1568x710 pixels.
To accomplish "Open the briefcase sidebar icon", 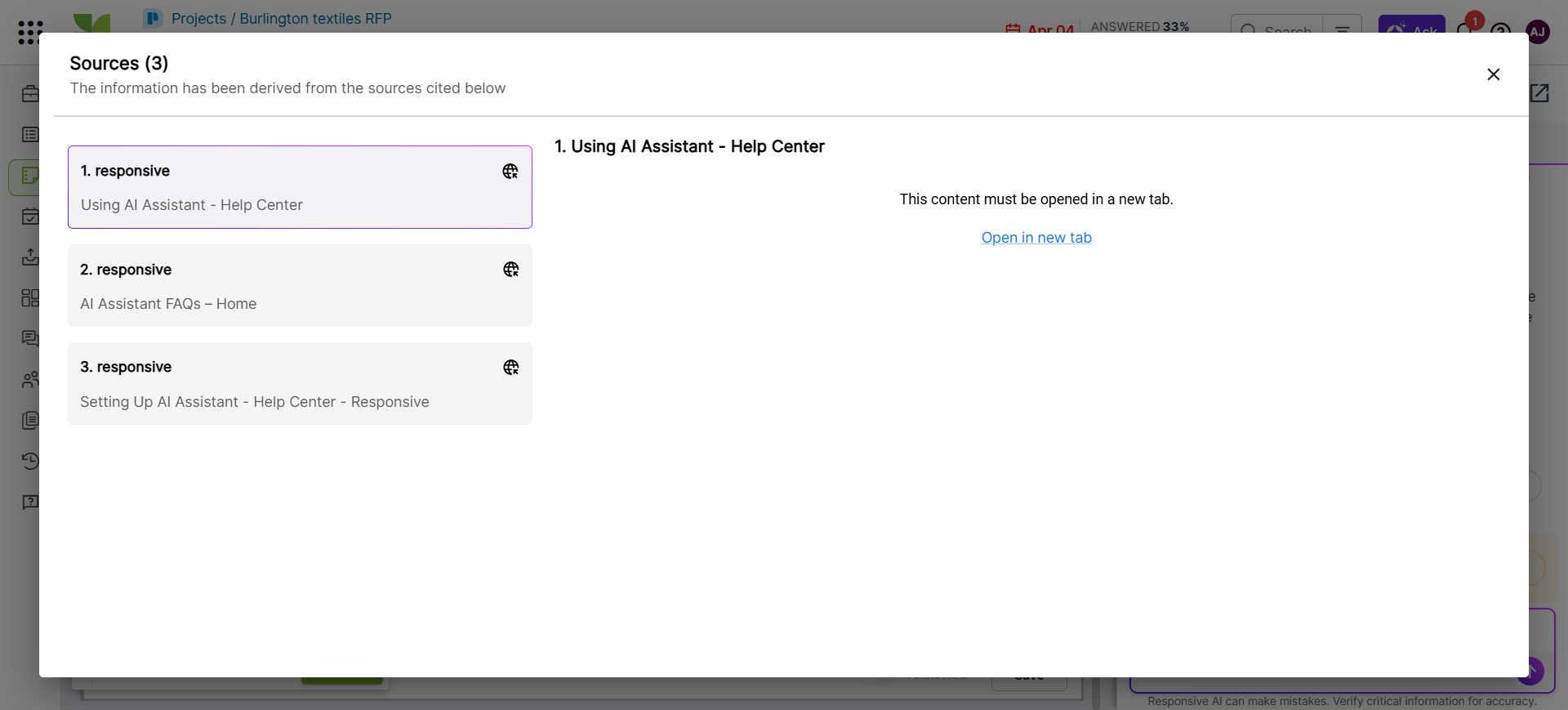I will pos(30,94).
